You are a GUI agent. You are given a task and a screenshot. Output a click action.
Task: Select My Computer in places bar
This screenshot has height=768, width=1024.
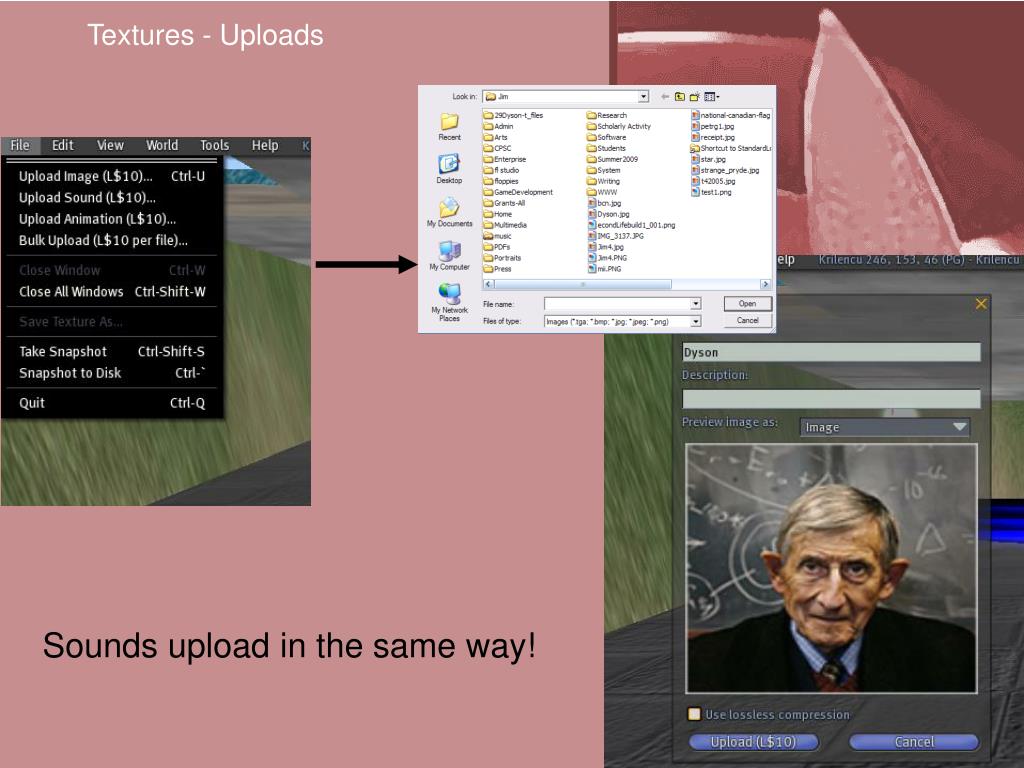pos(449,255)
